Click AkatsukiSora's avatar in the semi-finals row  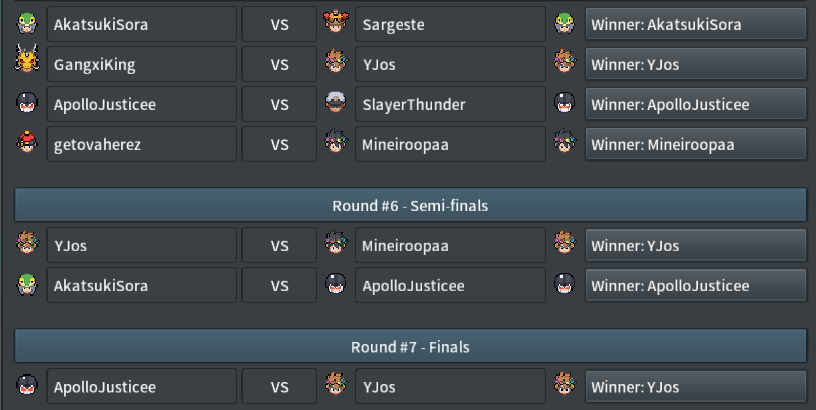(x=27, y=285)
